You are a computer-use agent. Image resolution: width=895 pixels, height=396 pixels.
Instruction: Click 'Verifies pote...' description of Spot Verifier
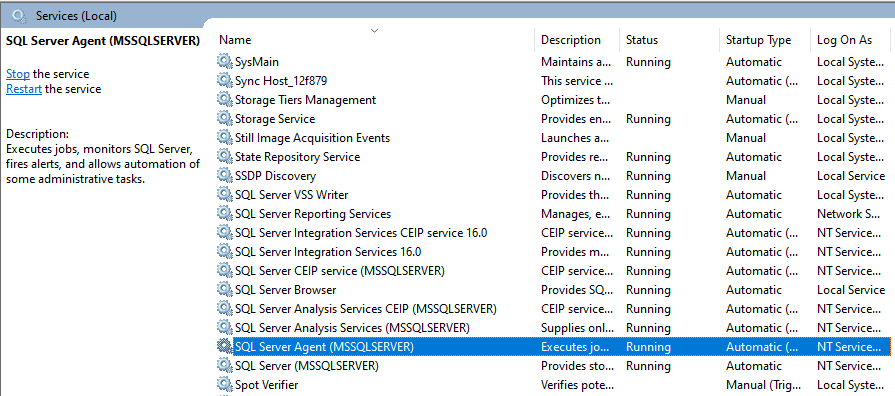point(577,385)
